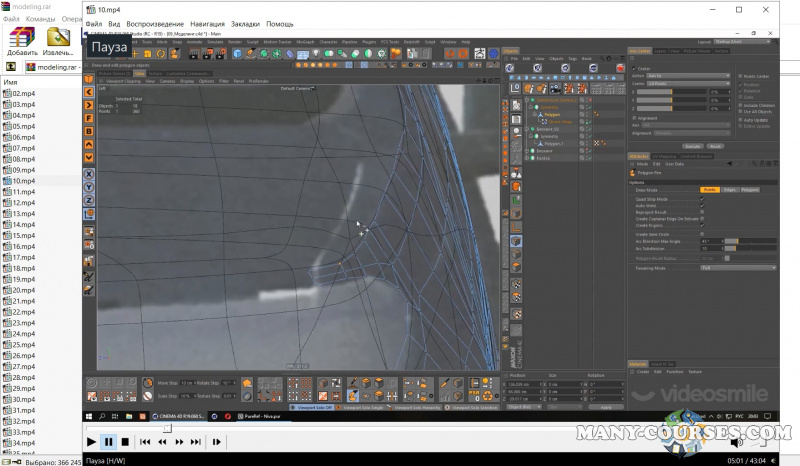Stop the video playback
This screenshot has width=800, height=466.
125,441
